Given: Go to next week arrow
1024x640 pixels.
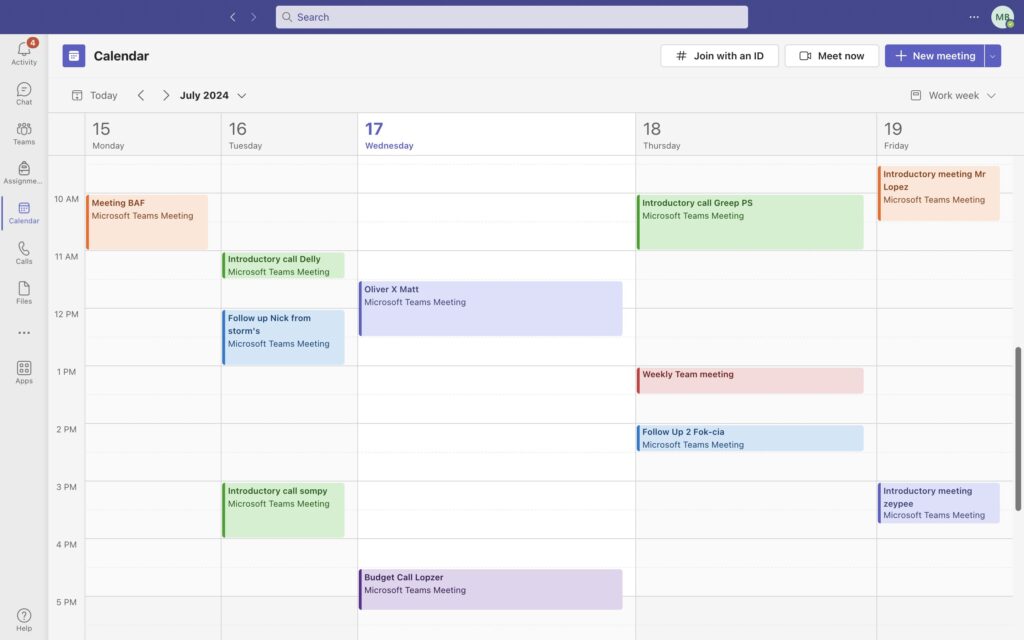Looking at the screenshot, I should tap(166, 95).
